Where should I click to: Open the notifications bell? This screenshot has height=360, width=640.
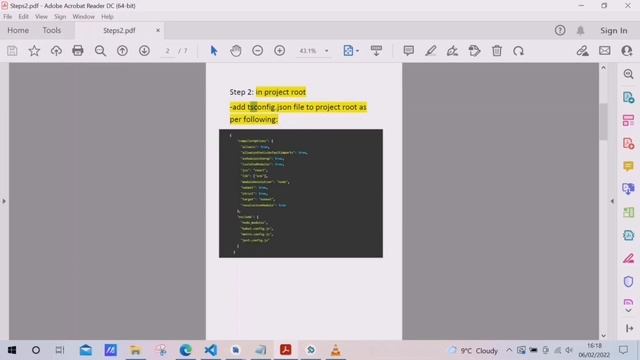pos(580,30)
